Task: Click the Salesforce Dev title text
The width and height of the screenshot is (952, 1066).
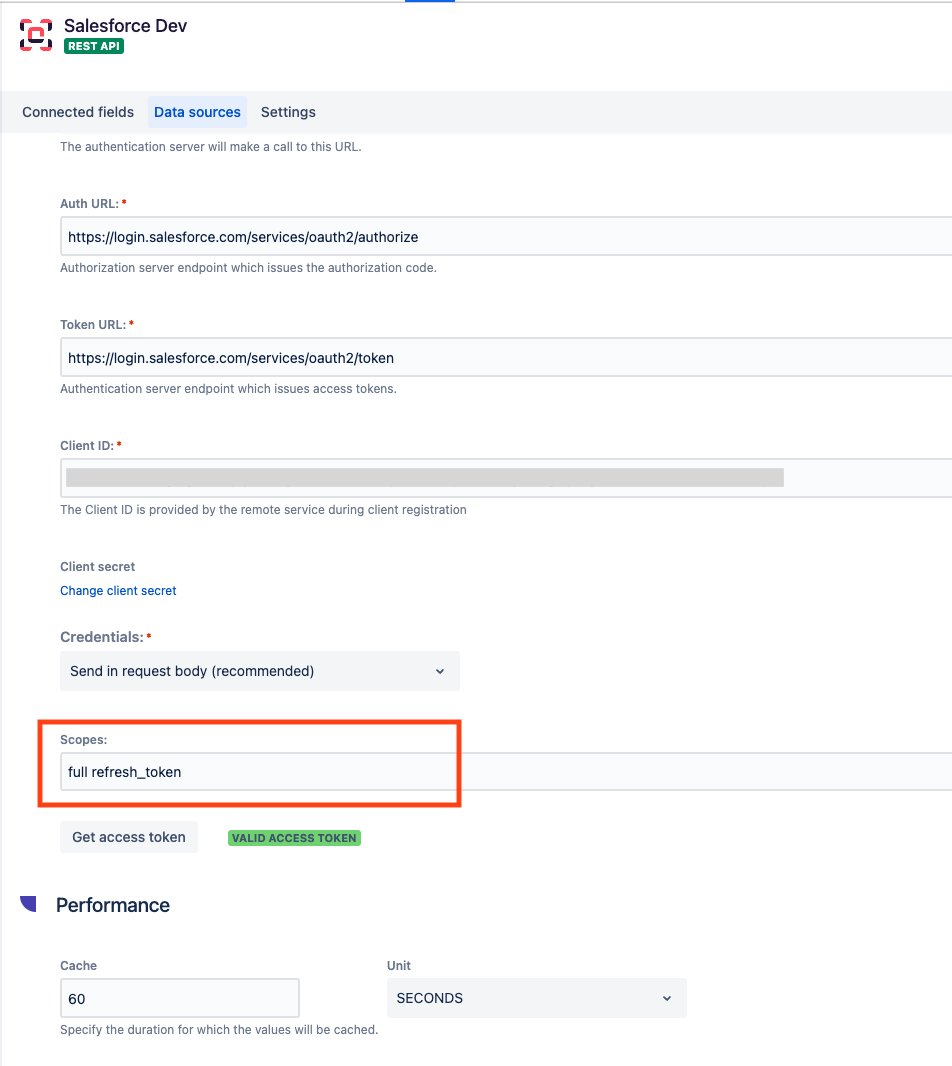Action: click(x=125, y=25)
